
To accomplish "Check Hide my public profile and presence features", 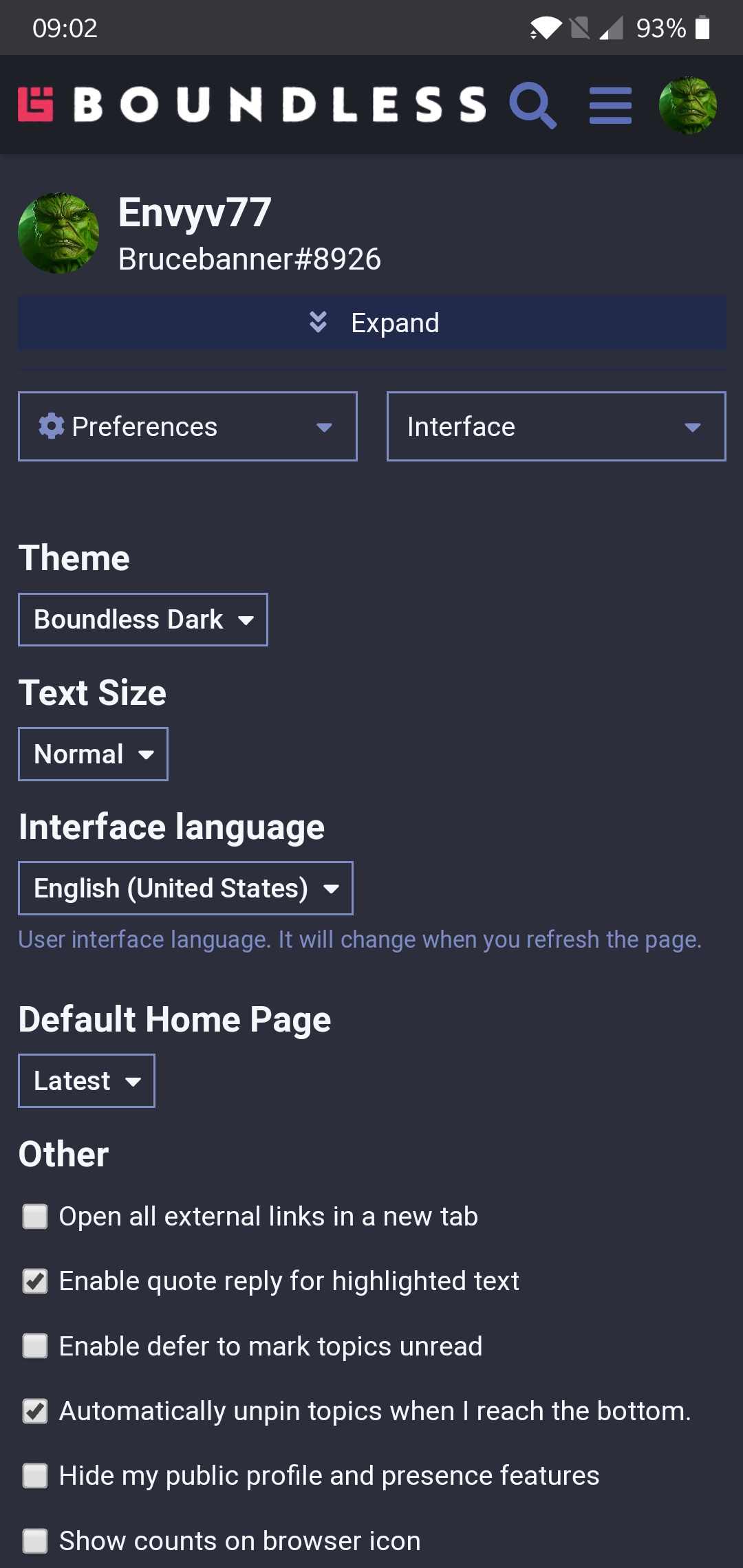I will [35, 1475].
